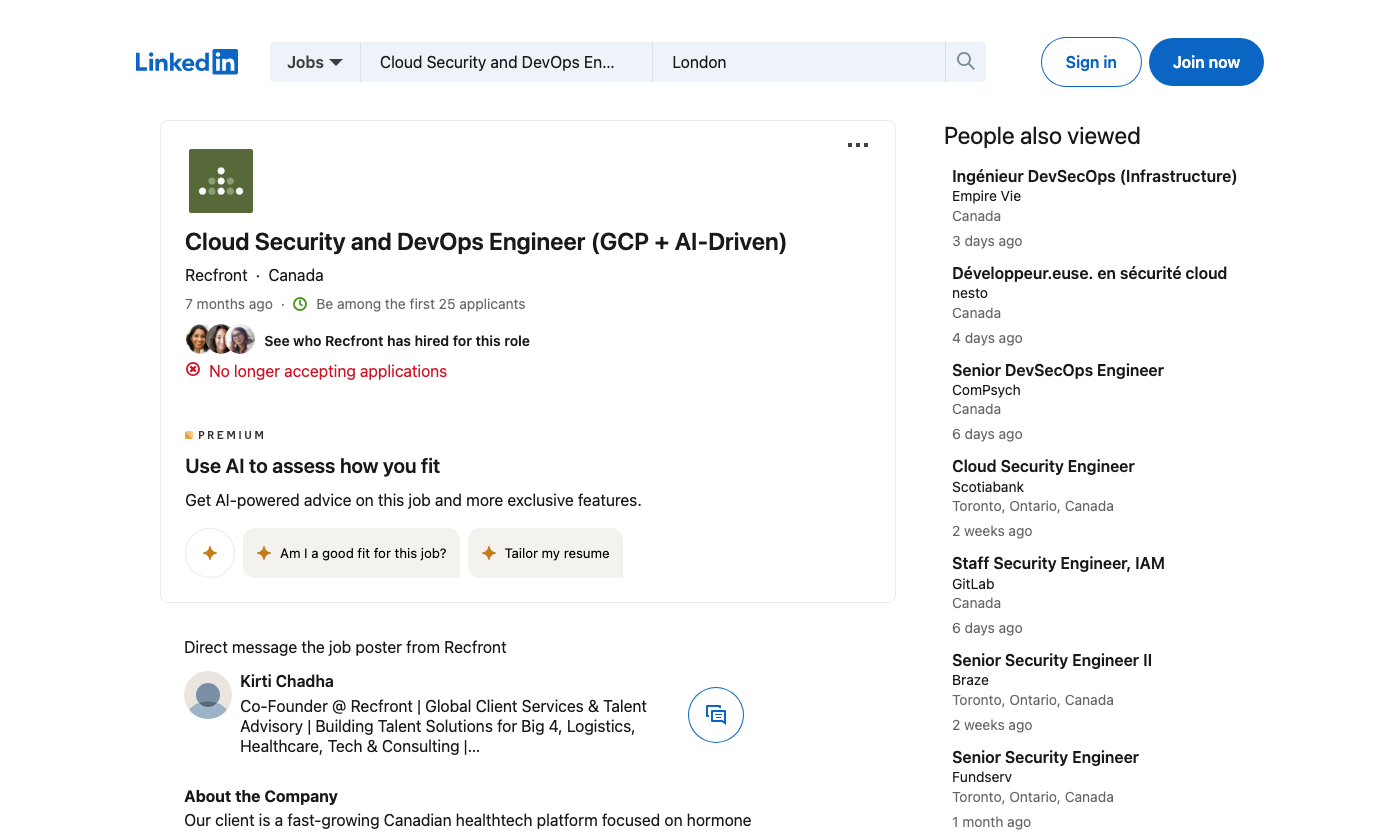Image resolution: width=1400 pixels, height=832 pixels.
Task: Click the 'Empire Vie' company text
Action: [x=986, y=196]
